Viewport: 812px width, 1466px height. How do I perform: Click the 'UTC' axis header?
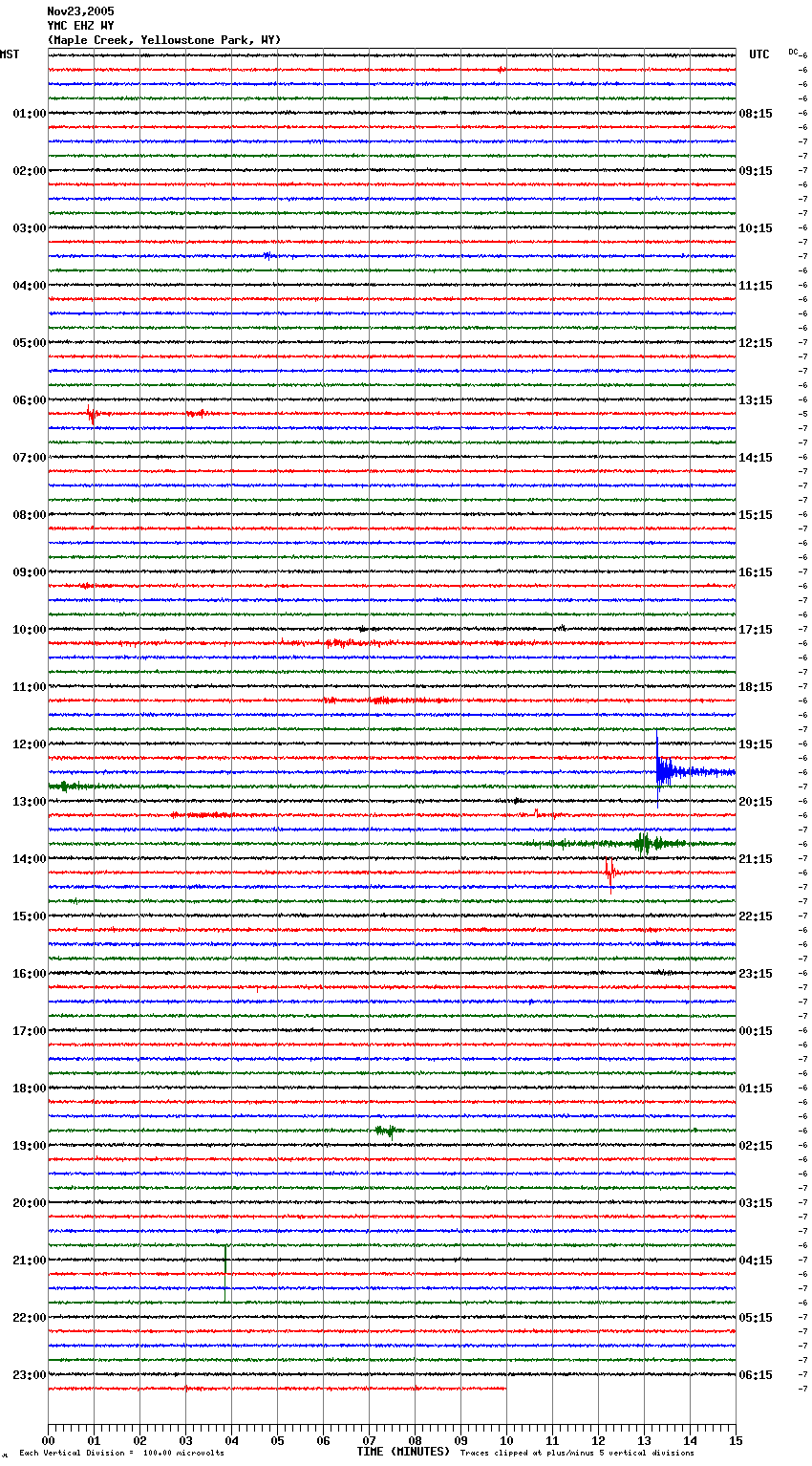click(x=759, y=54)
